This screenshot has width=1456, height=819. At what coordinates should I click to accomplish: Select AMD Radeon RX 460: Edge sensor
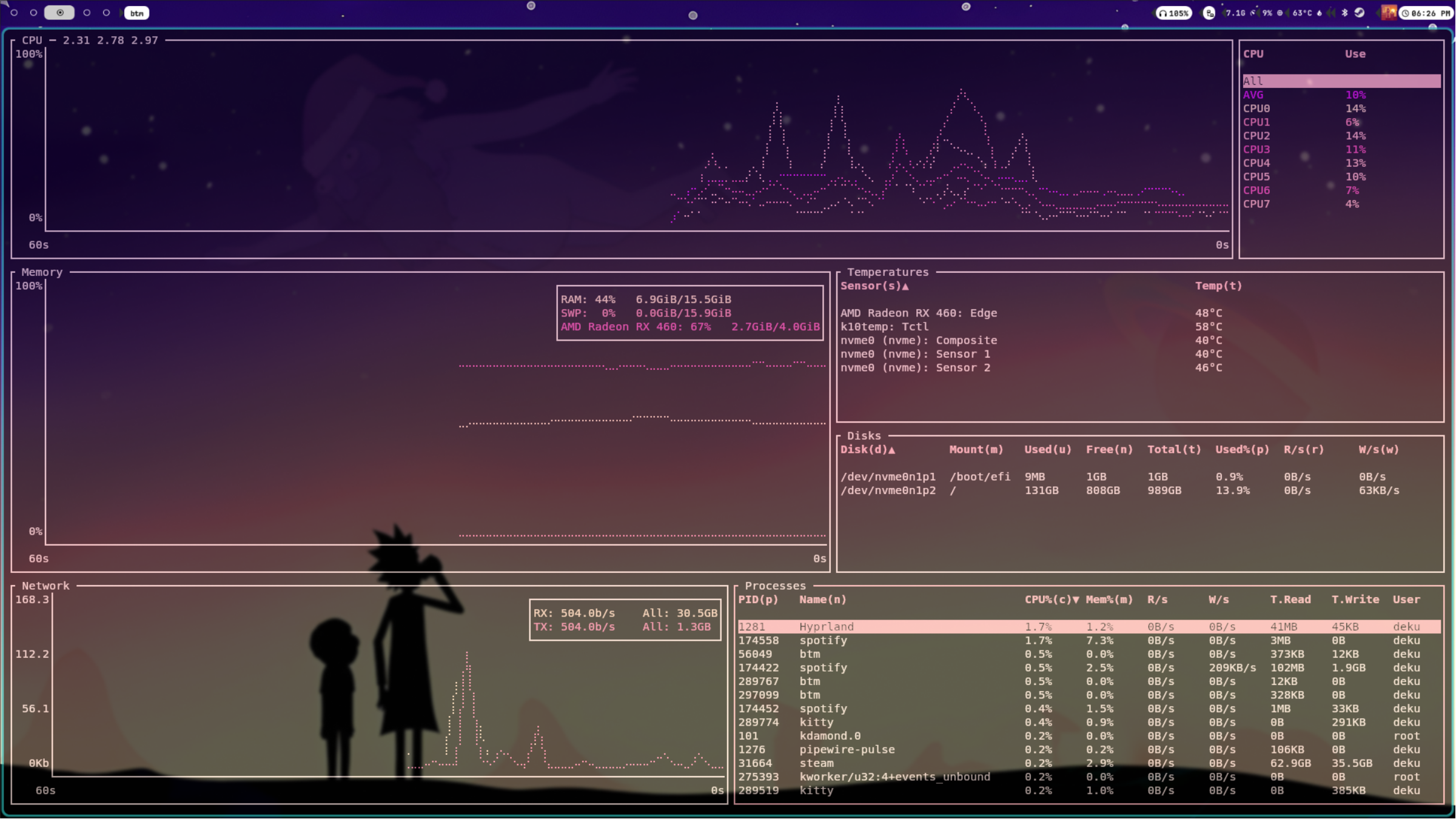pyautogui.click(x=1140, y=313)
